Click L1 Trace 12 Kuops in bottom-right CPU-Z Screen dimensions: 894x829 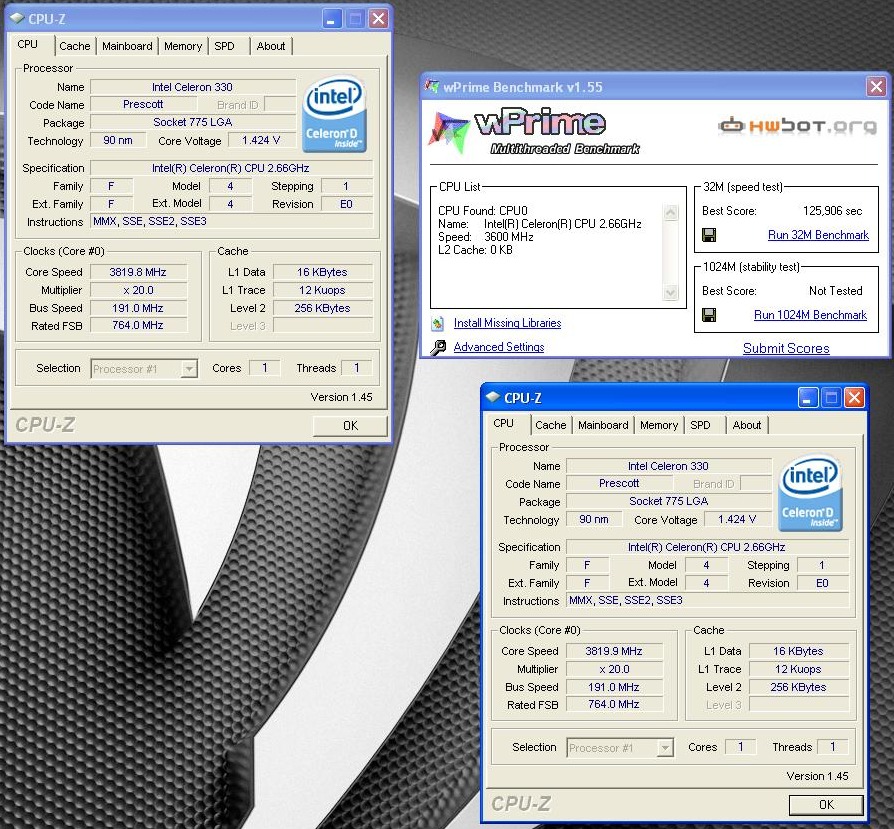click(799, 669)
